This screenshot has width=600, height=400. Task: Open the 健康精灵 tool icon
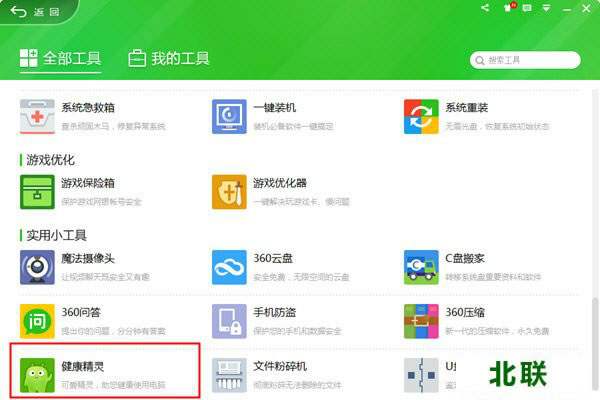(38, 375)
